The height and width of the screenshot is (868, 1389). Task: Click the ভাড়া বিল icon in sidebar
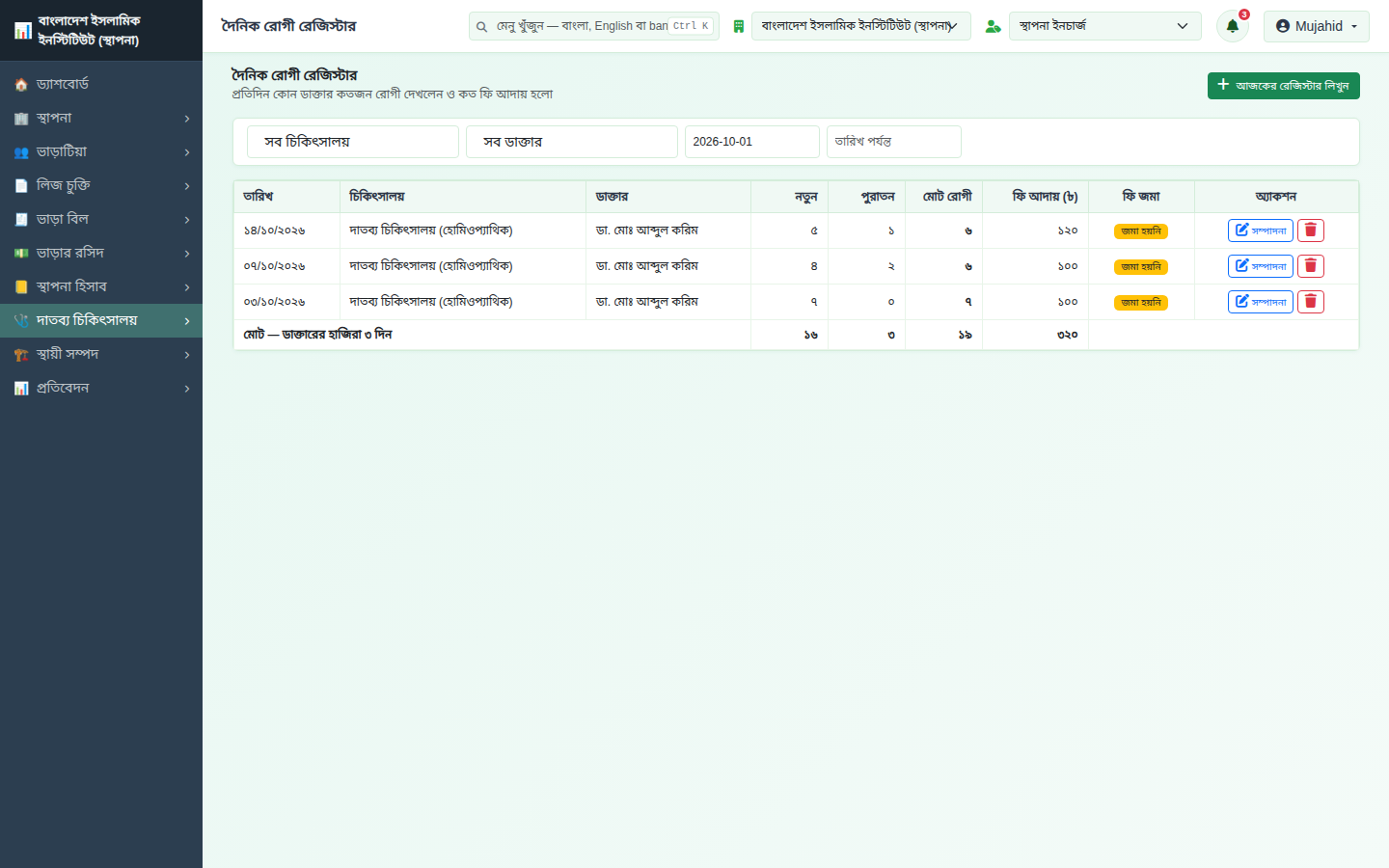21,220
